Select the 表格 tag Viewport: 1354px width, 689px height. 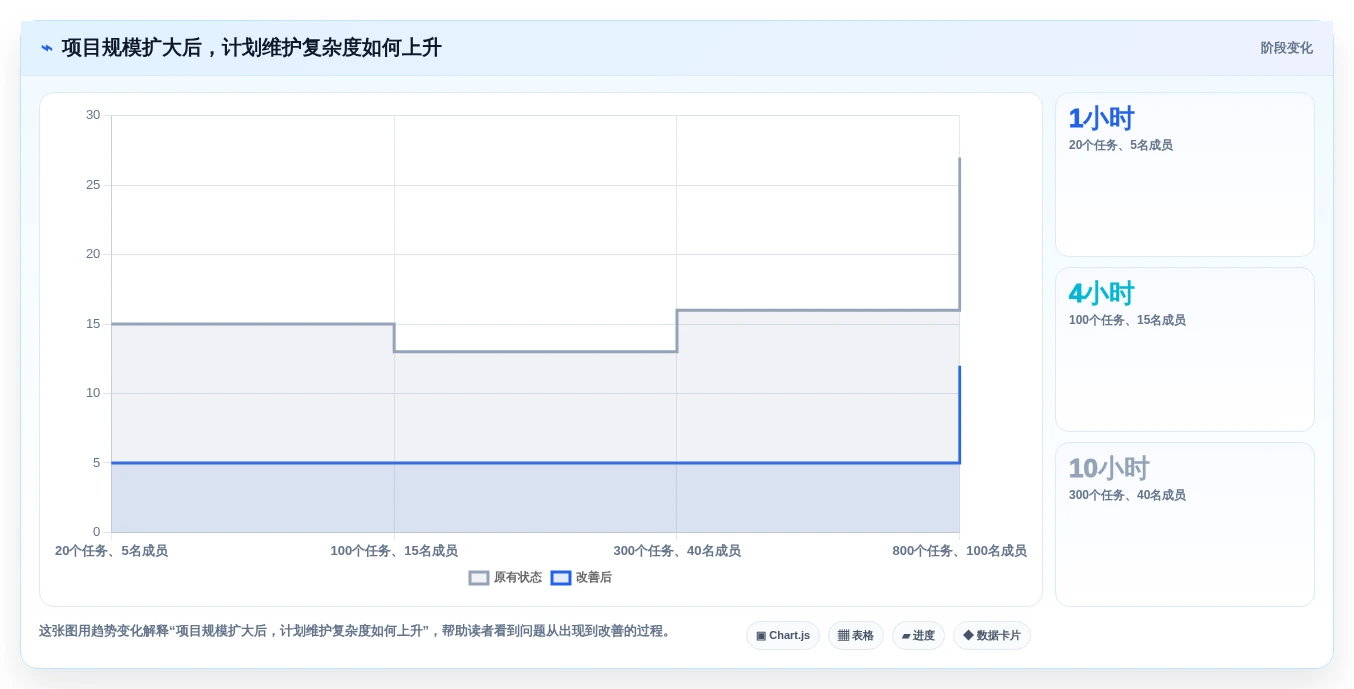click(x=856, y=636)
